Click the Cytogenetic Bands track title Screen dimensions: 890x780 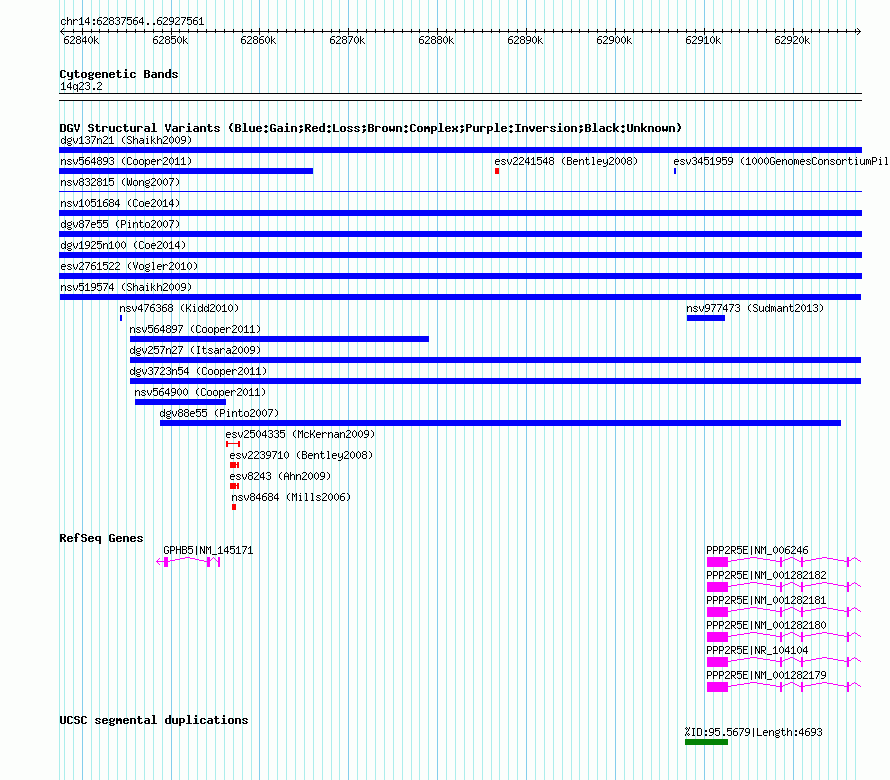[x=119, y=74]
